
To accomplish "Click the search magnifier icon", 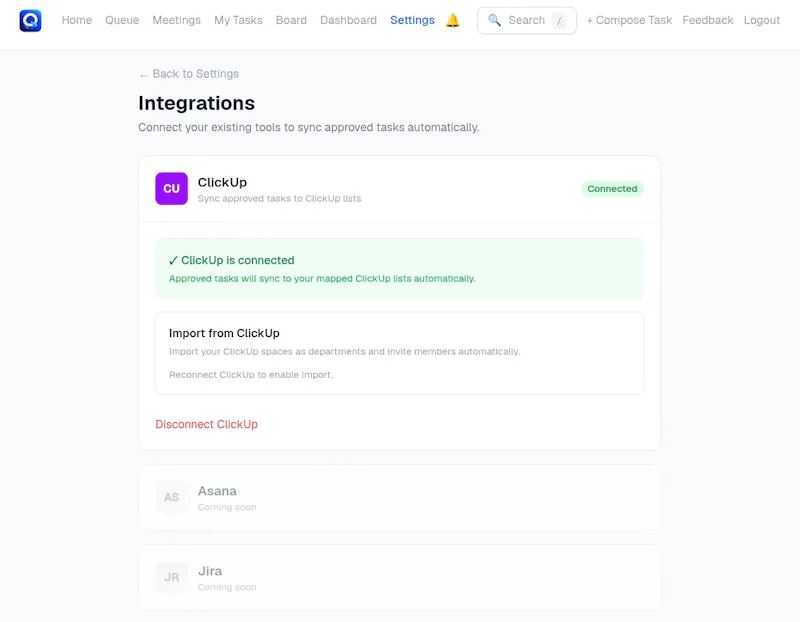I will click(494, 20).
